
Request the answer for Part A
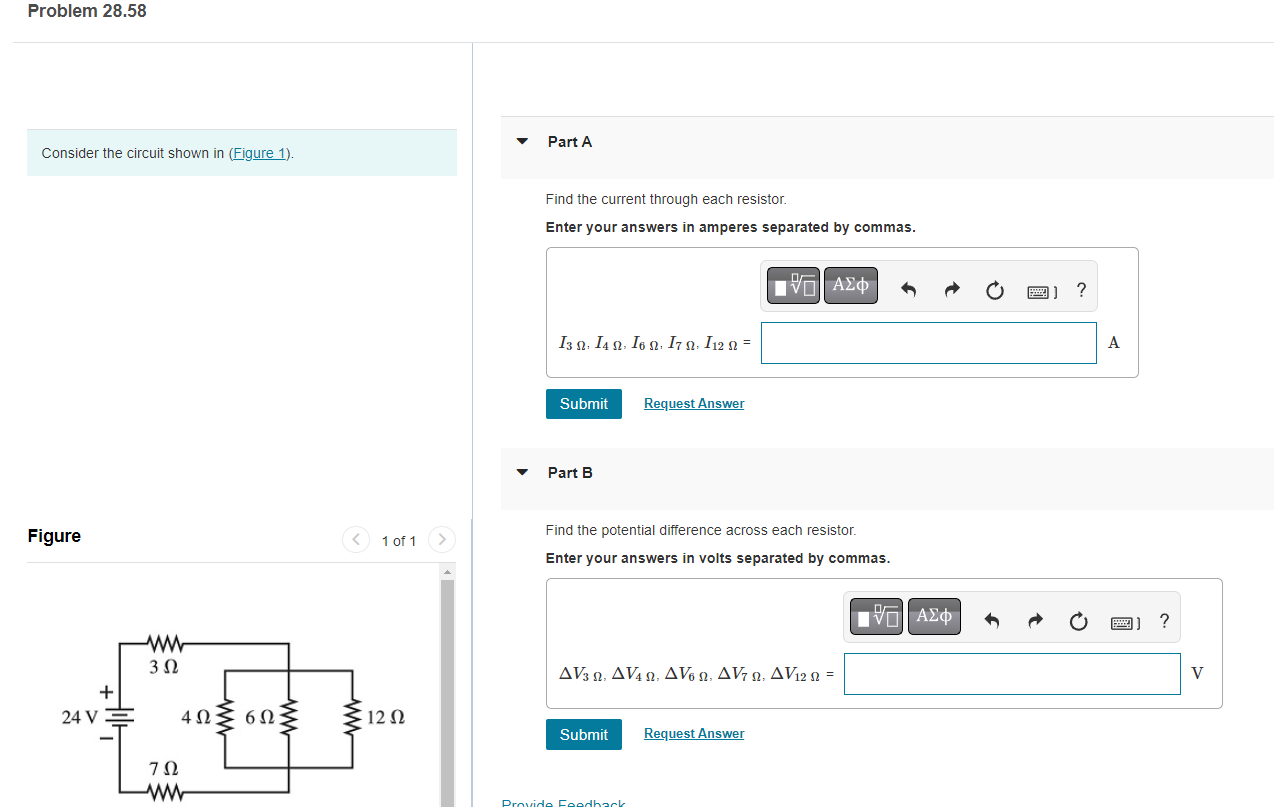click(693, 403)
